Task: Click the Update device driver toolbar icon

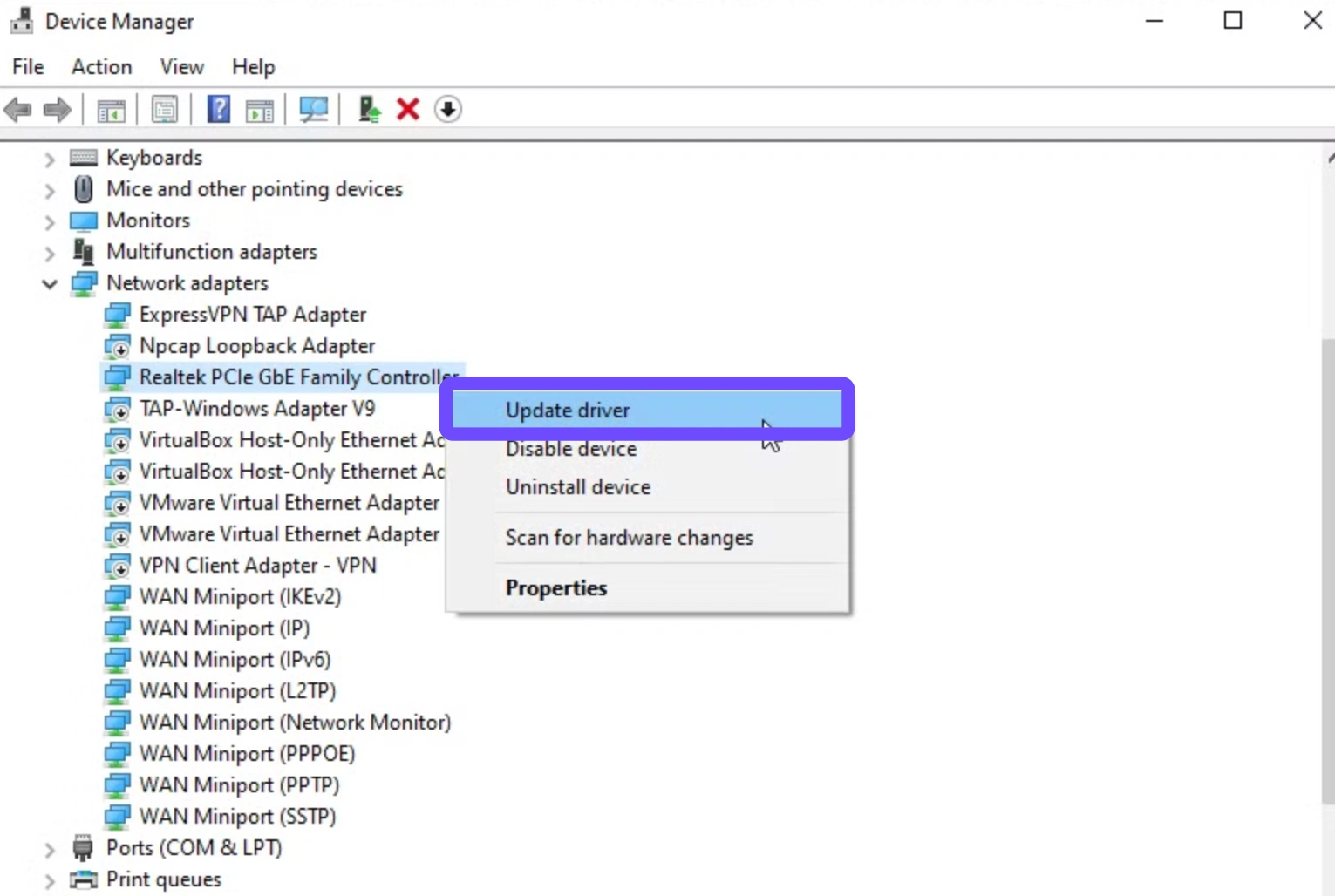Action: [369, 110]
